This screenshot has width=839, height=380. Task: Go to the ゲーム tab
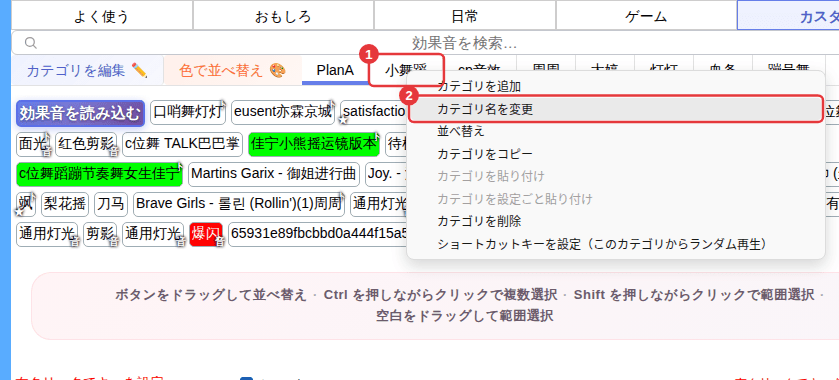646,16
